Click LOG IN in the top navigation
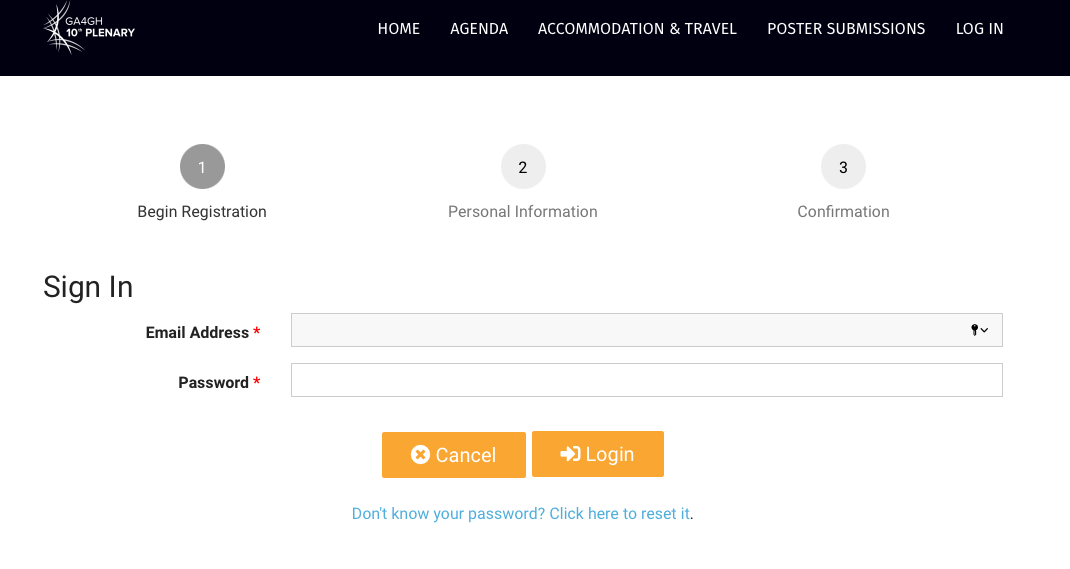1070x569 pixels. click(979, 29)
